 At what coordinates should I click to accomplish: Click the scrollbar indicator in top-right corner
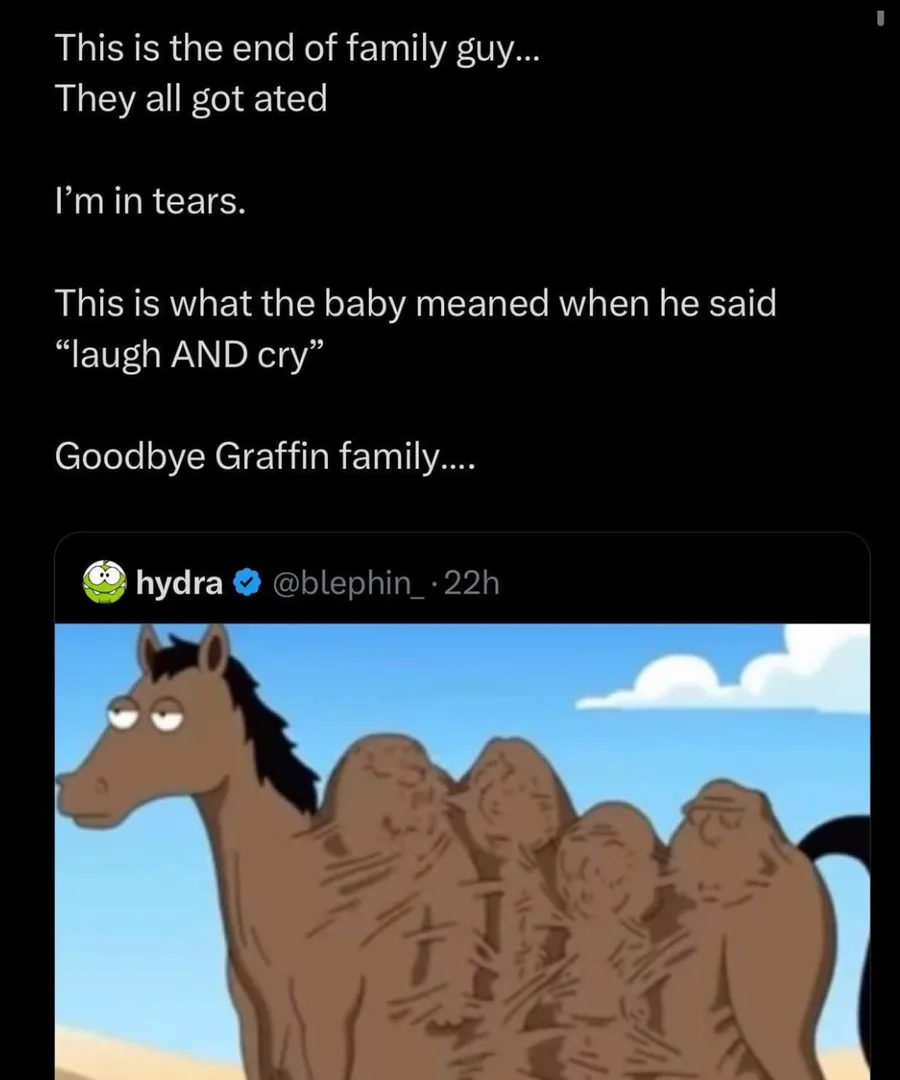pos(881,19)
